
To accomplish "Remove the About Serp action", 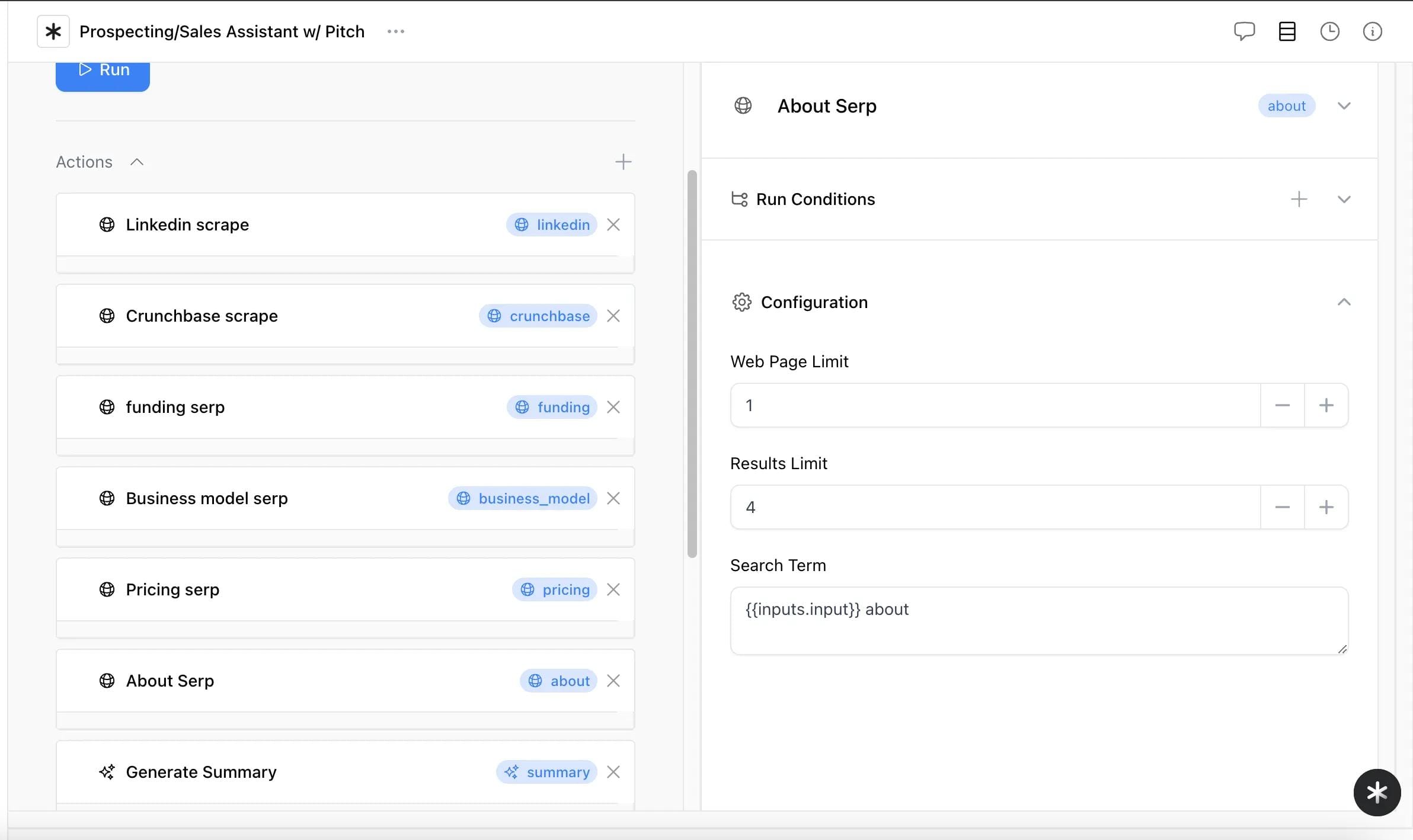I will click(613, 681).
